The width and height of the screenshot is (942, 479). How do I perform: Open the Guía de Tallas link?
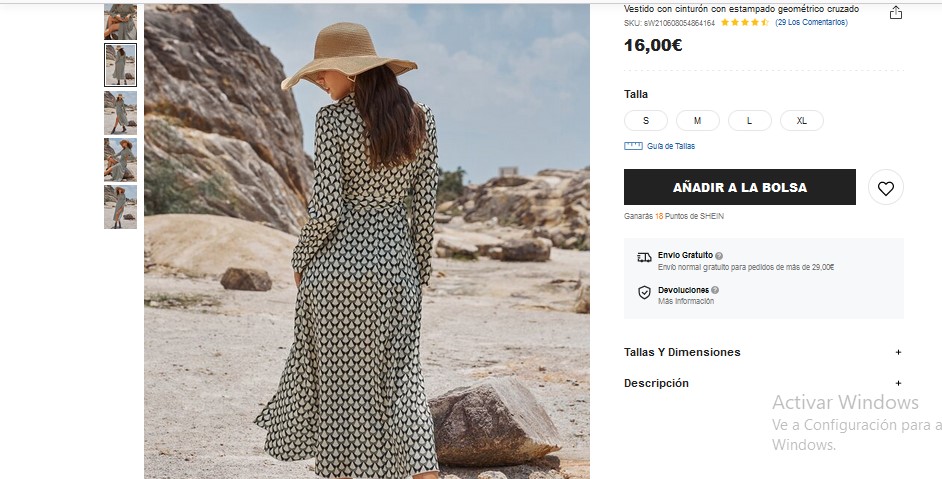coord(670,146)
